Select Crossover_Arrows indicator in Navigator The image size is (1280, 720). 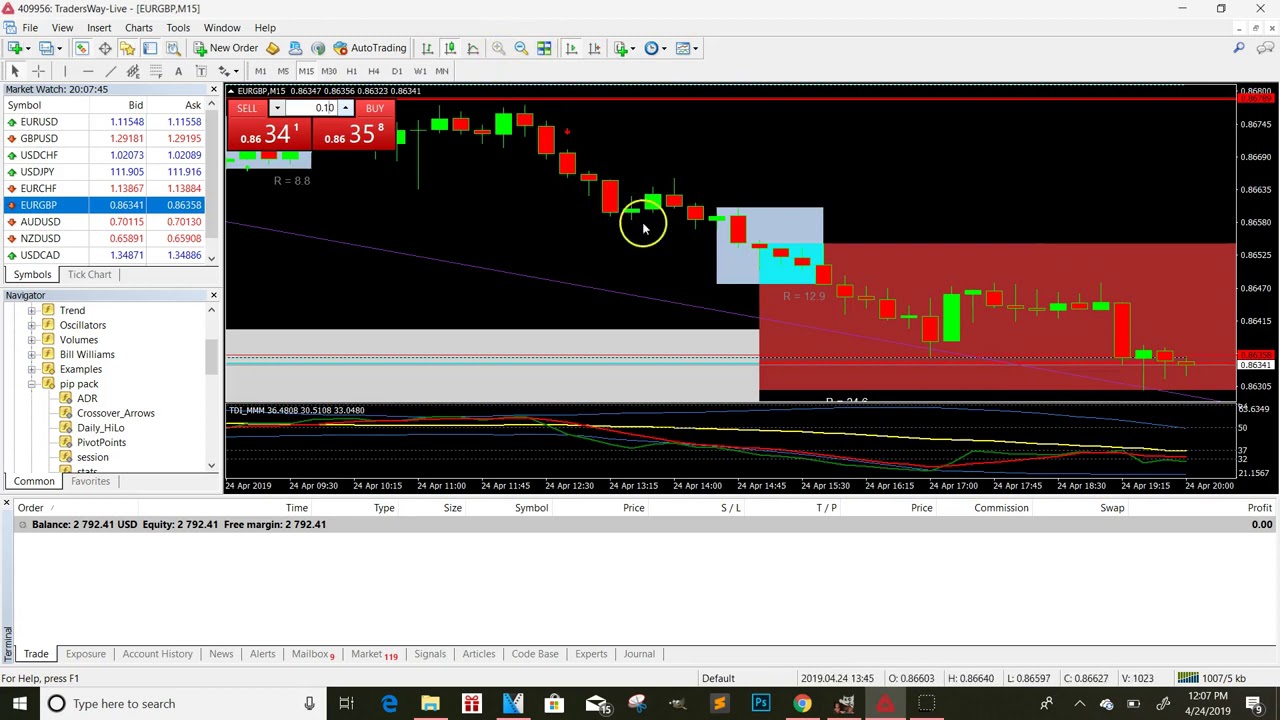tap(116, 413)
